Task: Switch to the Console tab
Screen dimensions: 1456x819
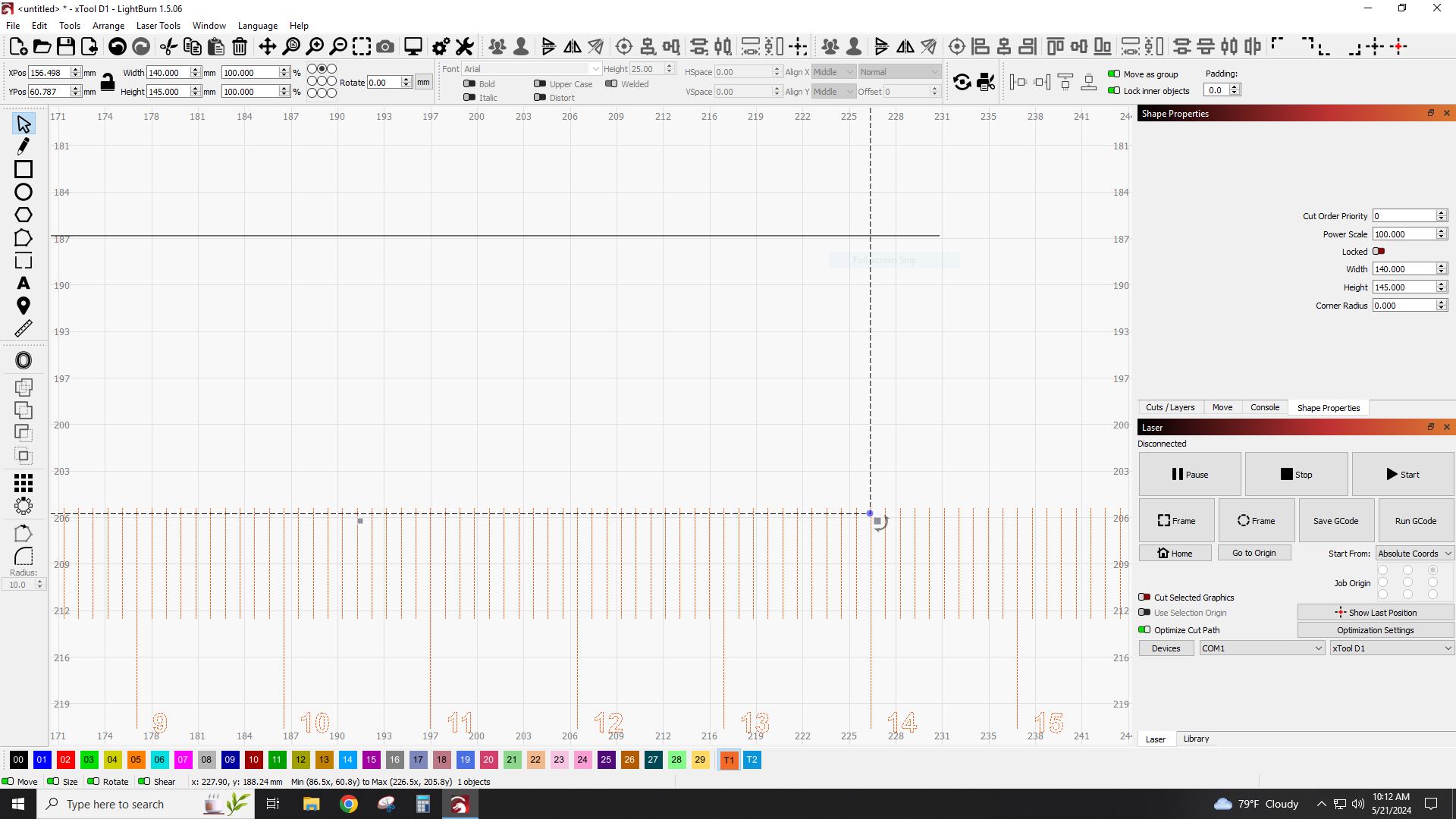Action: click(1264, 407)
